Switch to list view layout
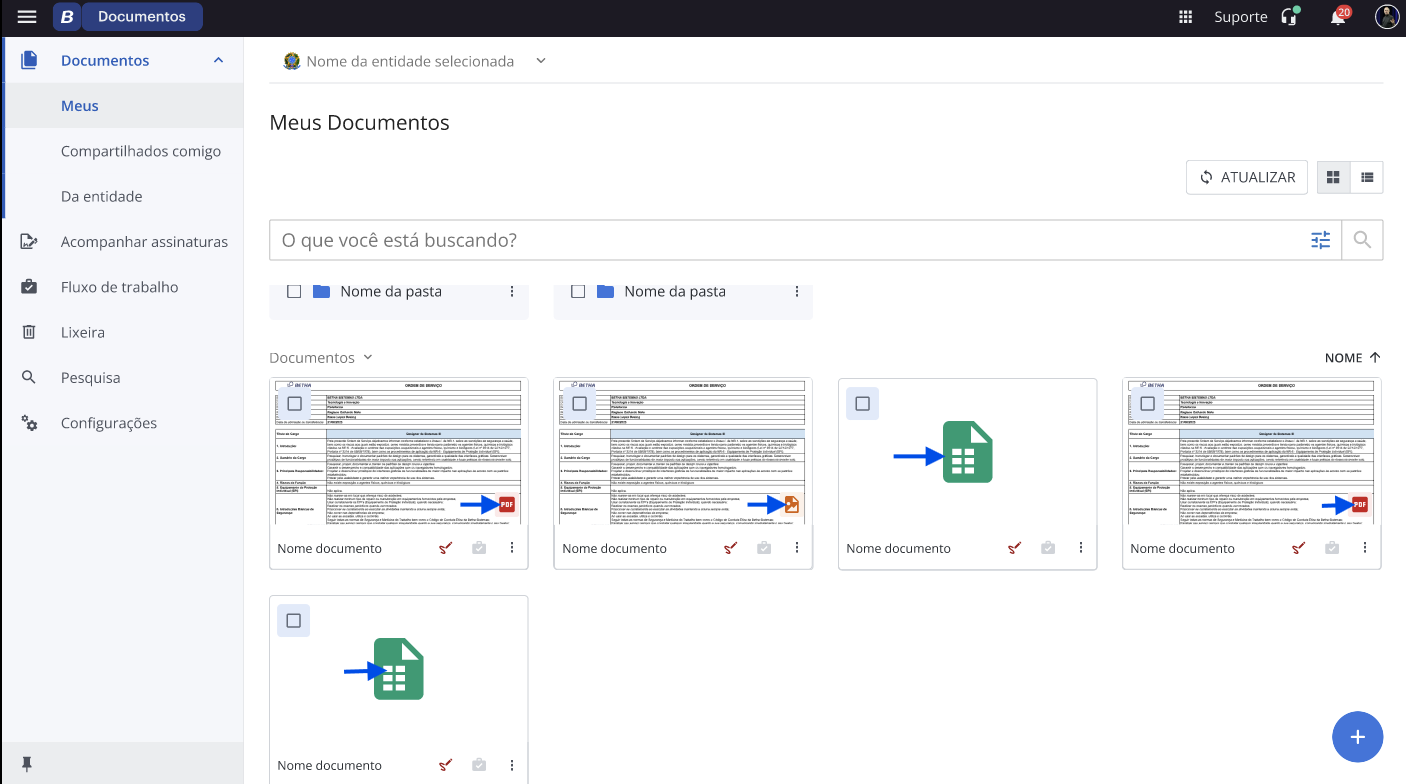This screenshot has height=784, width=1406. pyautogui.click(x=1366, y=177)
